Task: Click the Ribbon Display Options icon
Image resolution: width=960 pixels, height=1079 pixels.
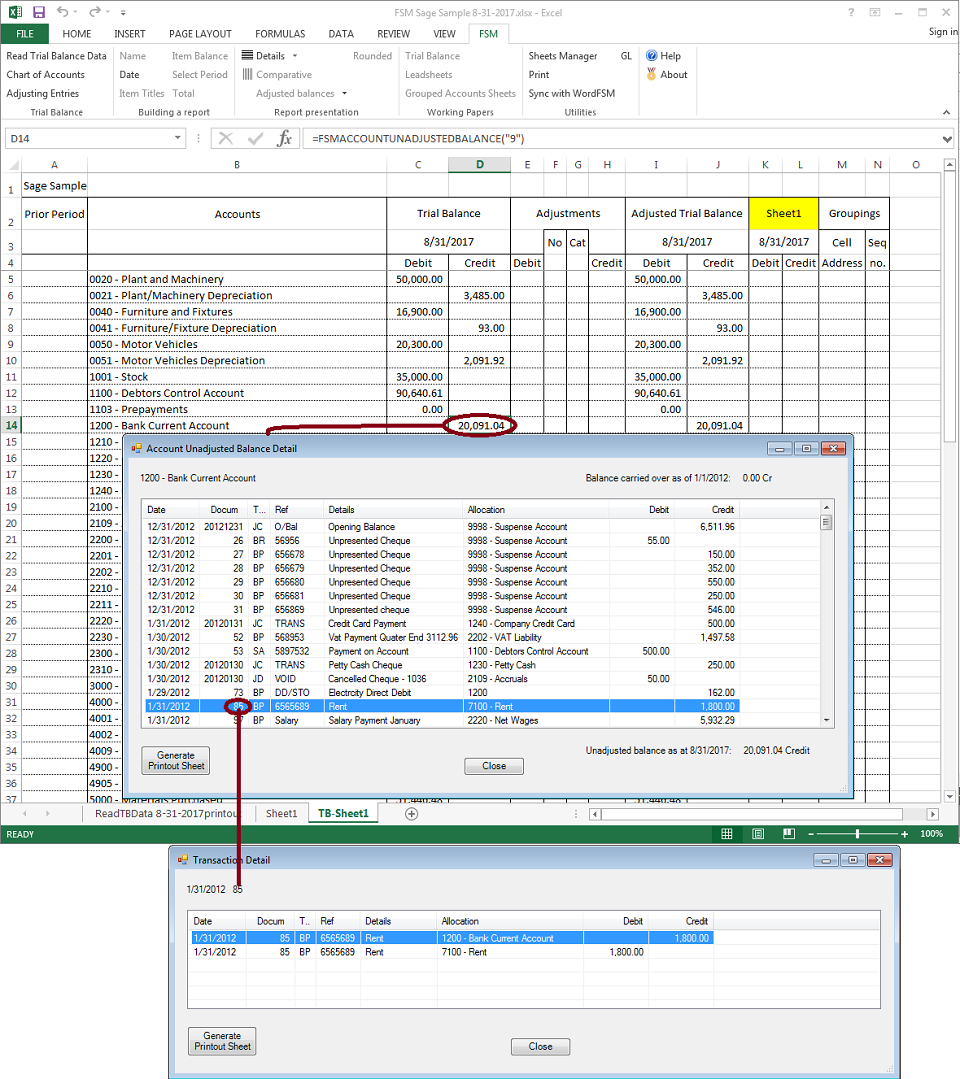Action: [875, 12]
